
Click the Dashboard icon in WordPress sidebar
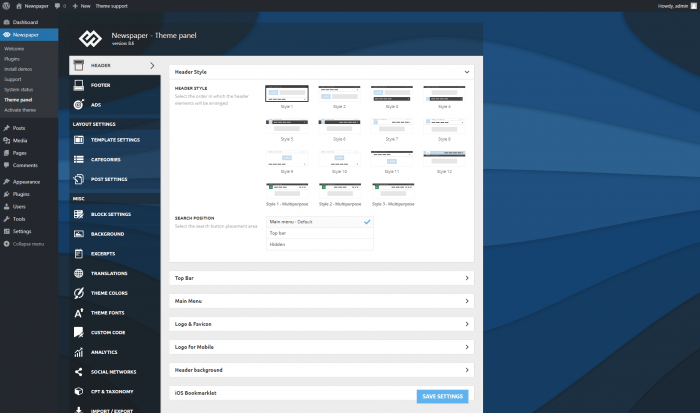pyautogui.click(x=7, y=22)
